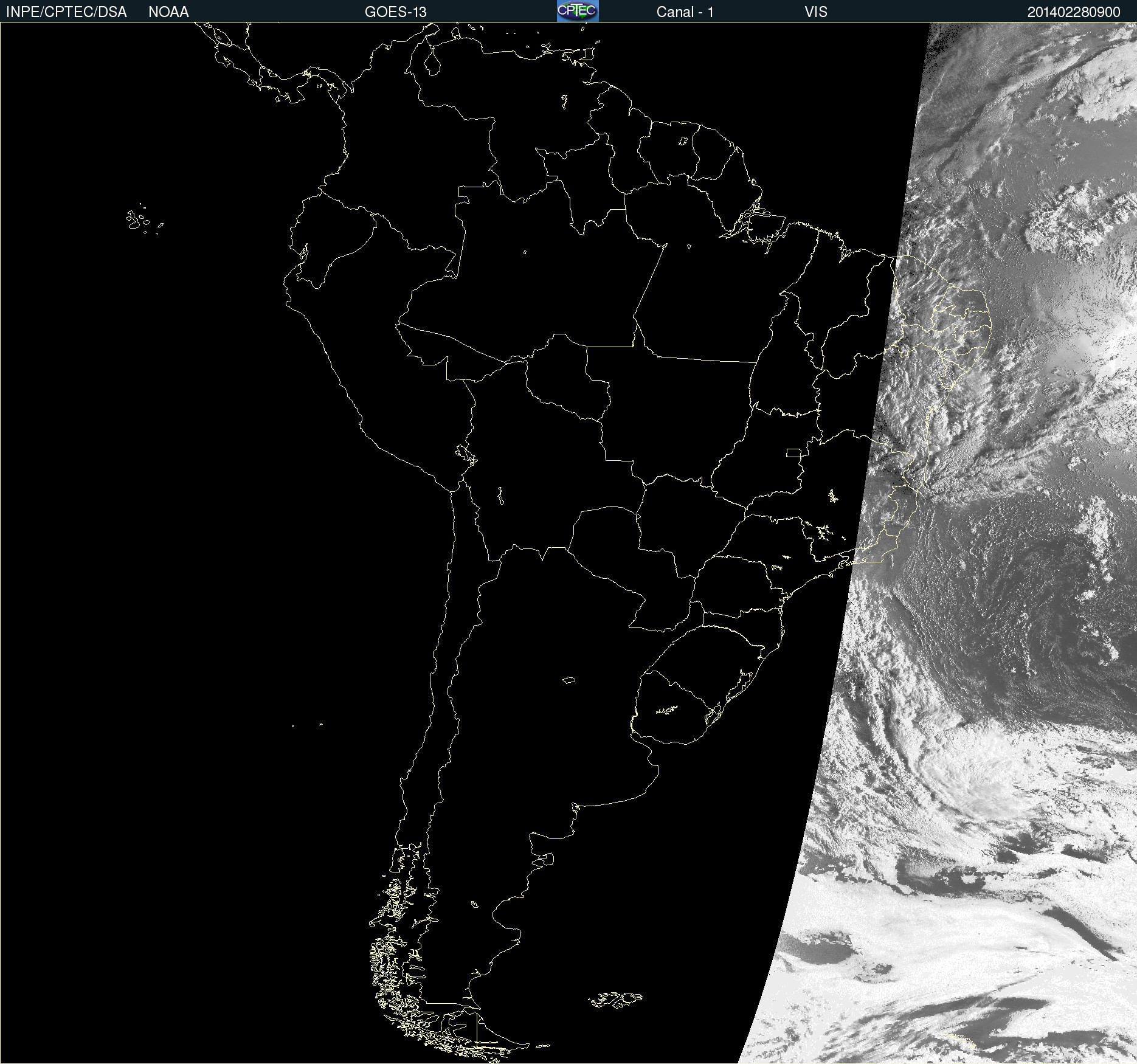Click the CPTEC logo in header

[x=578, y=11]
